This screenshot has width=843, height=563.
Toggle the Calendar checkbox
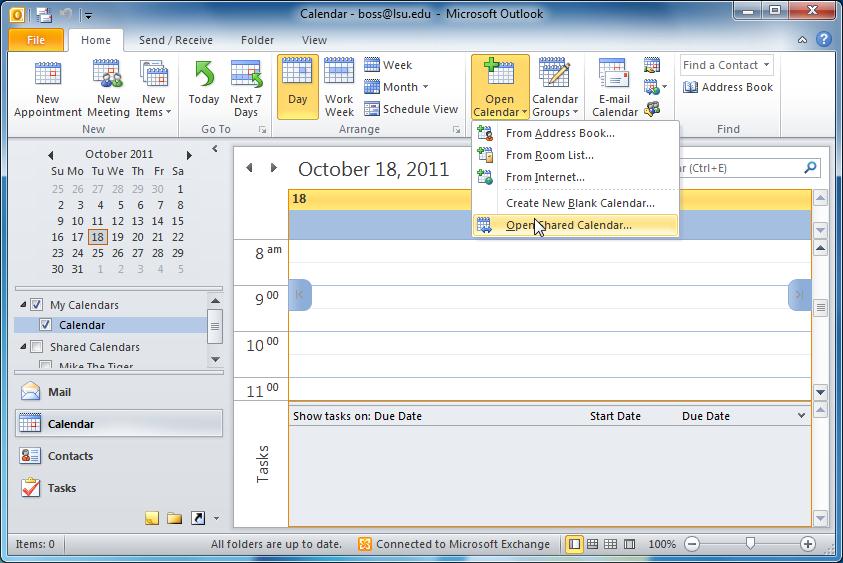click(x=46, y=325)
